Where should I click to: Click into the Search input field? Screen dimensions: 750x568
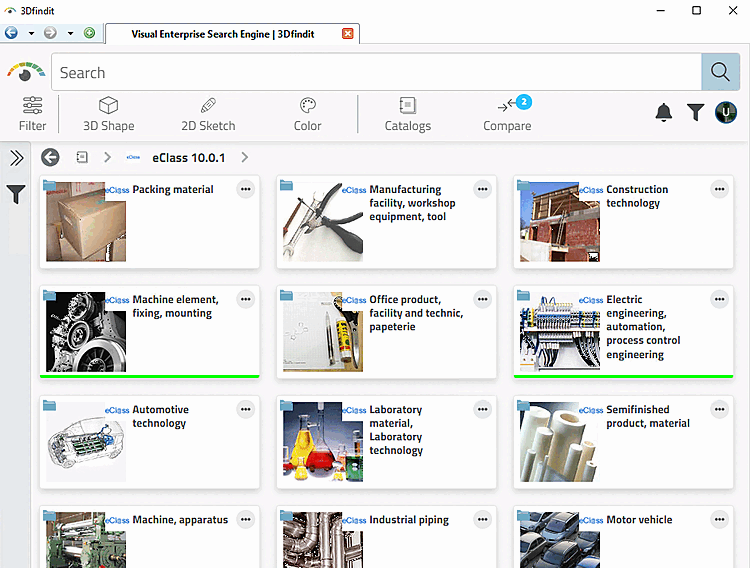click(x=376, y=72)
